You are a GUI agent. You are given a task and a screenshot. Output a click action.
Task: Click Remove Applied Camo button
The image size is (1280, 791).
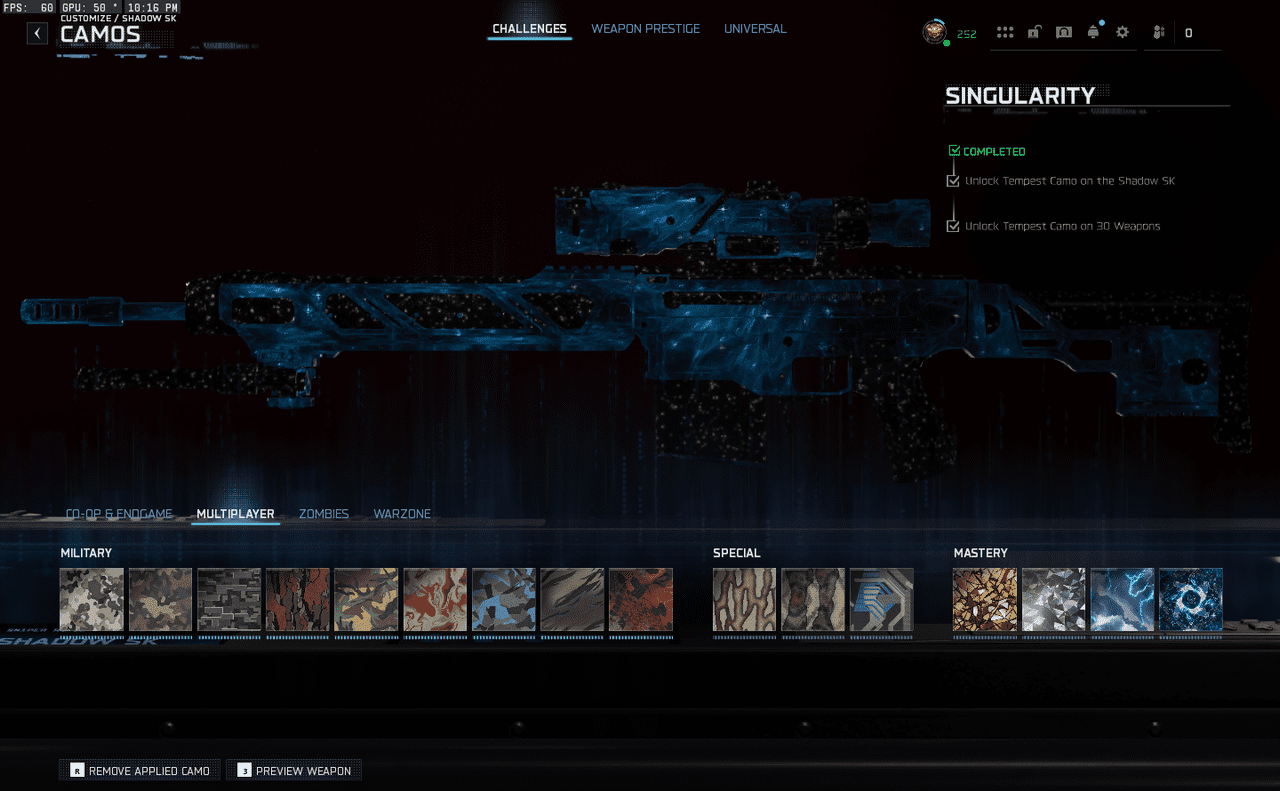click(140, 771)
